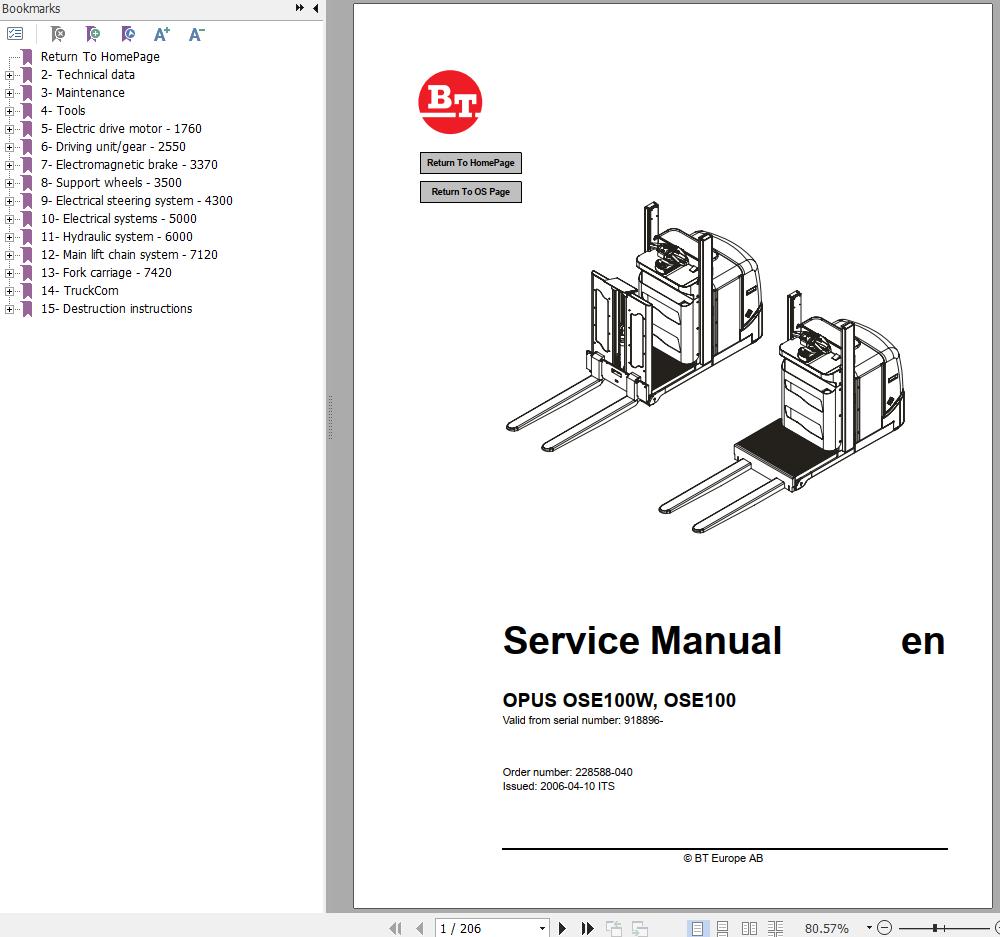Increase bookmark font size with A+
Image resolution: width=1000 pixels, height=937 pixels.
click(x=162, y=34)
